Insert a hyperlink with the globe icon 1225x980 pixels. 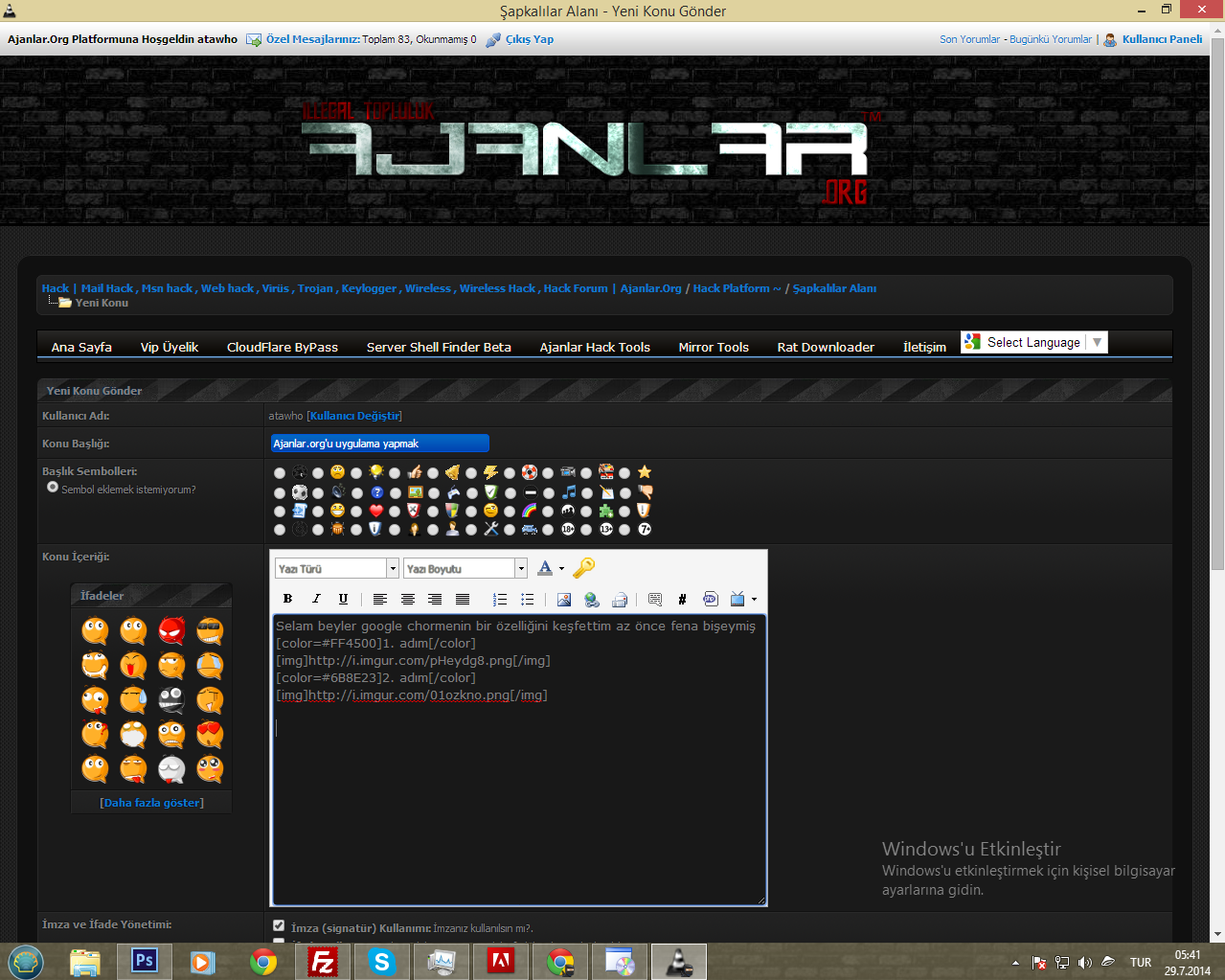592,599
